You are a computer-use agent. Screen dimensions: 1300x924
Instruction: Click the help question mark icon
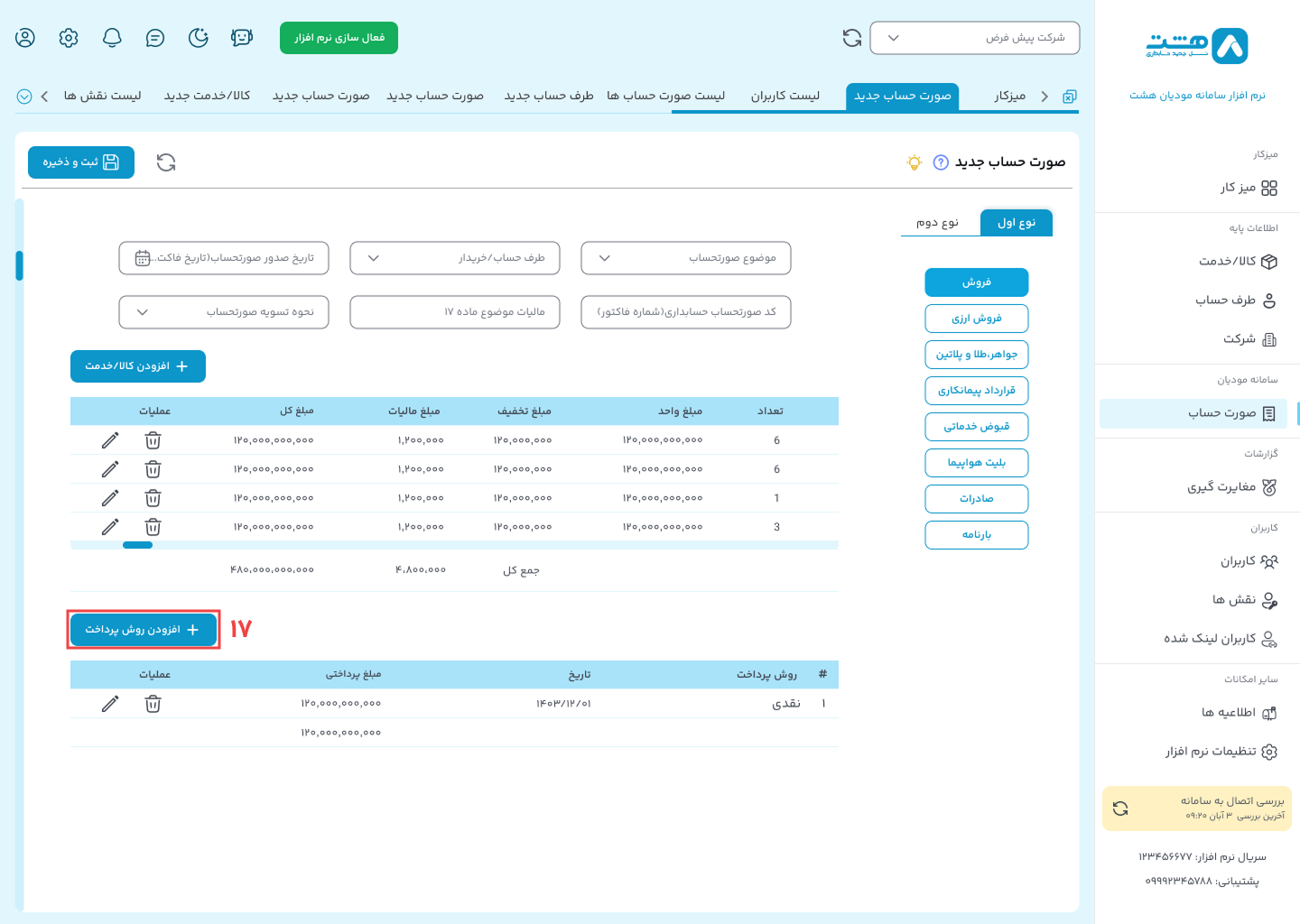[941, 162]
